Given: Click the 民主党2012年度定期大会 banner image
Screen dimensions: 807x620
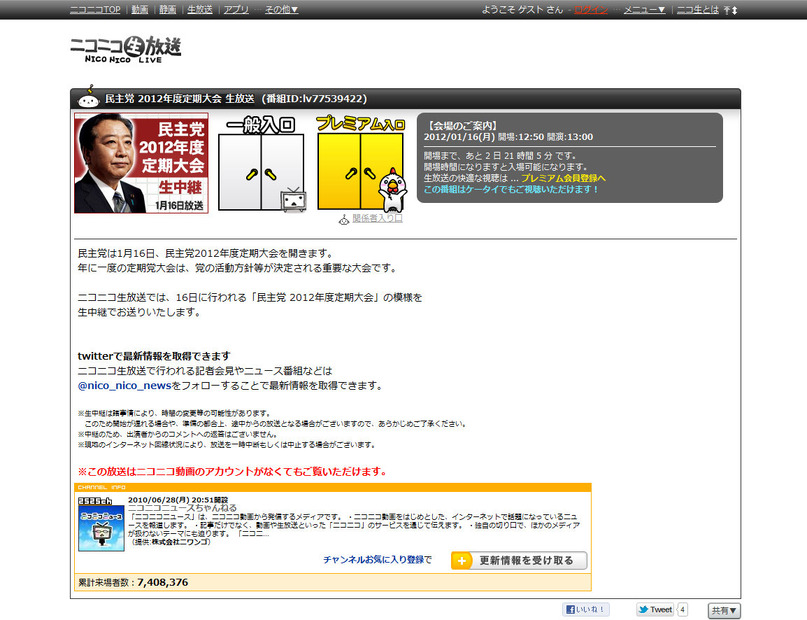Looking at the screenshot, I should point(142,163).
